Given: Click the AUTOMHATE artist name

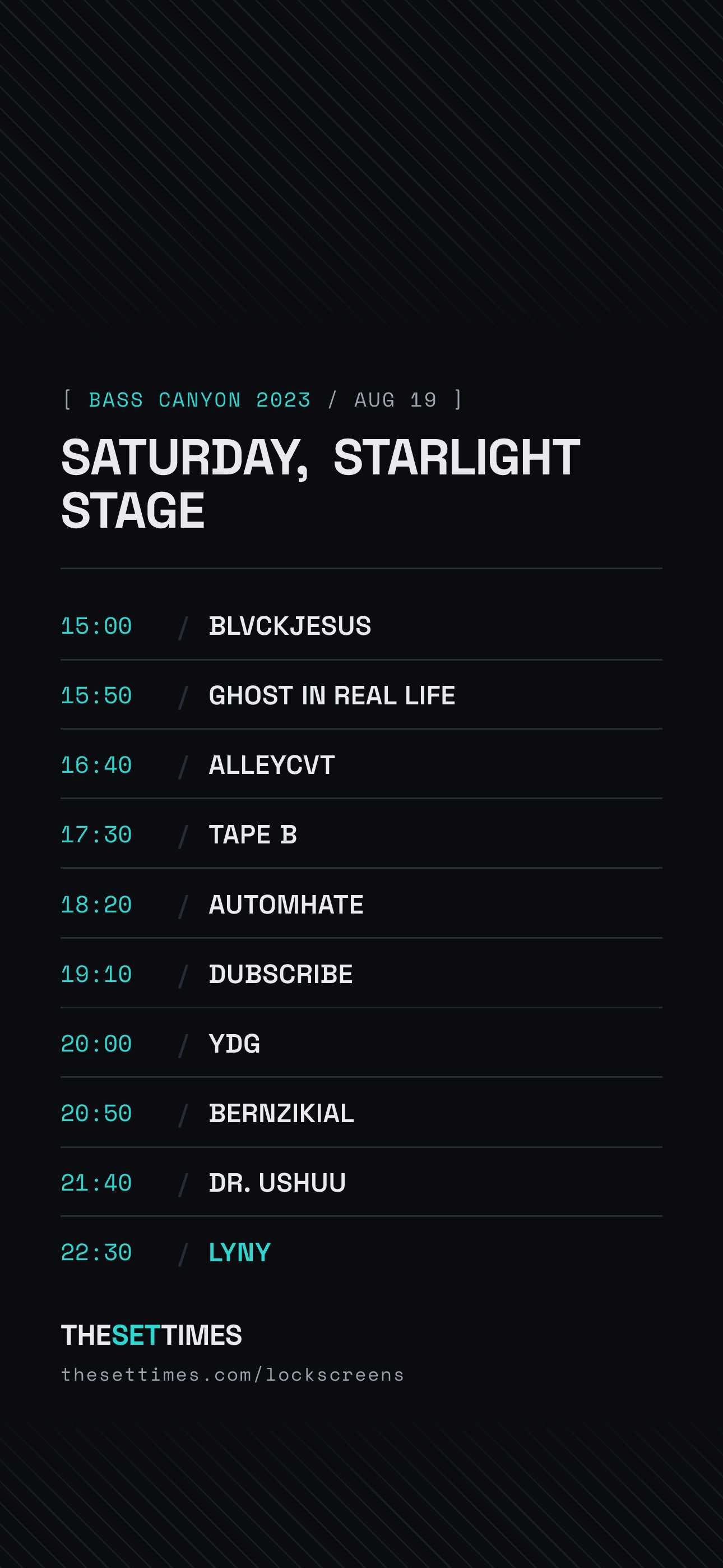Looking at the screenshot, I should pos(286,905).
